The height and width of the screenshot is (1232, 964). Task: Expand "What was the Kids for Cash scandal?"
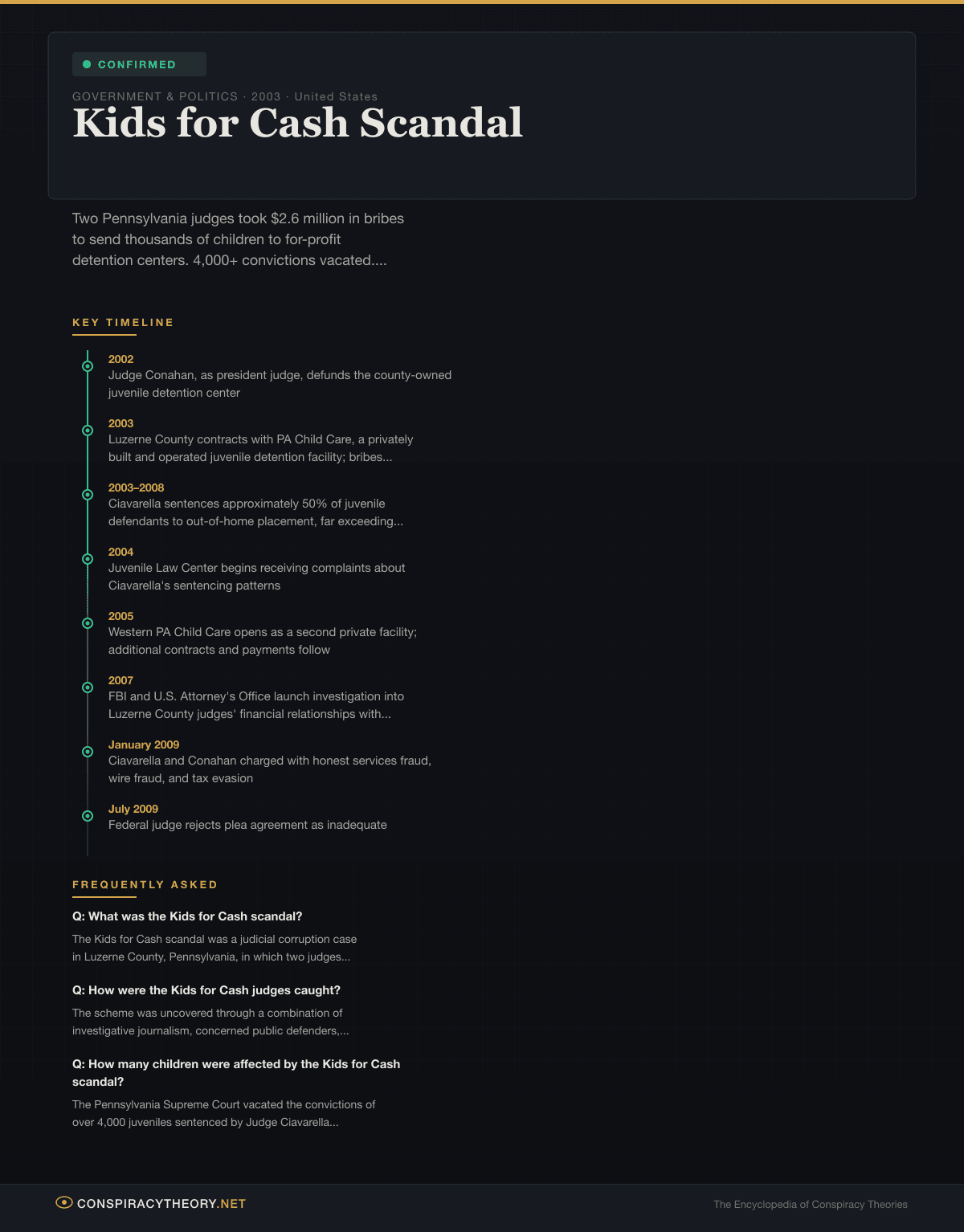pyautogui.click(x=187, y=916)
